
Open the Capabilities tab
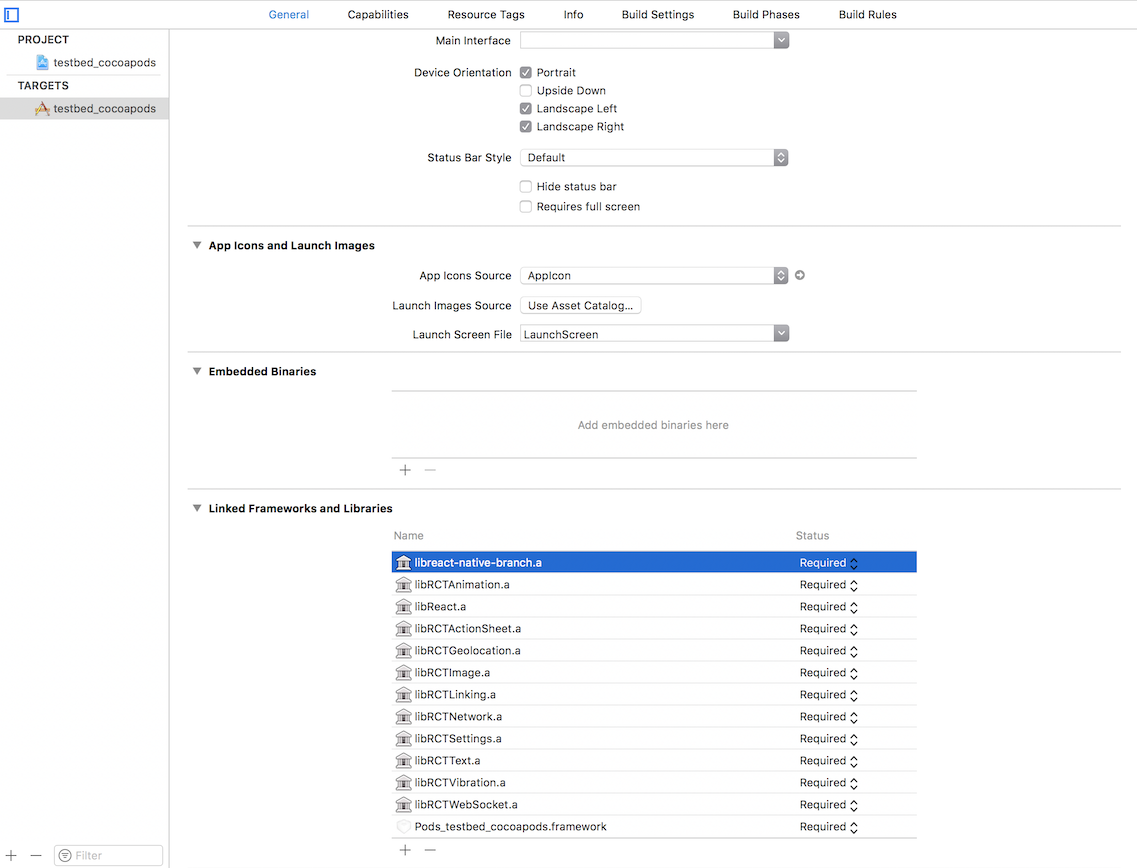pyautogui.click(x=378, y=15)
